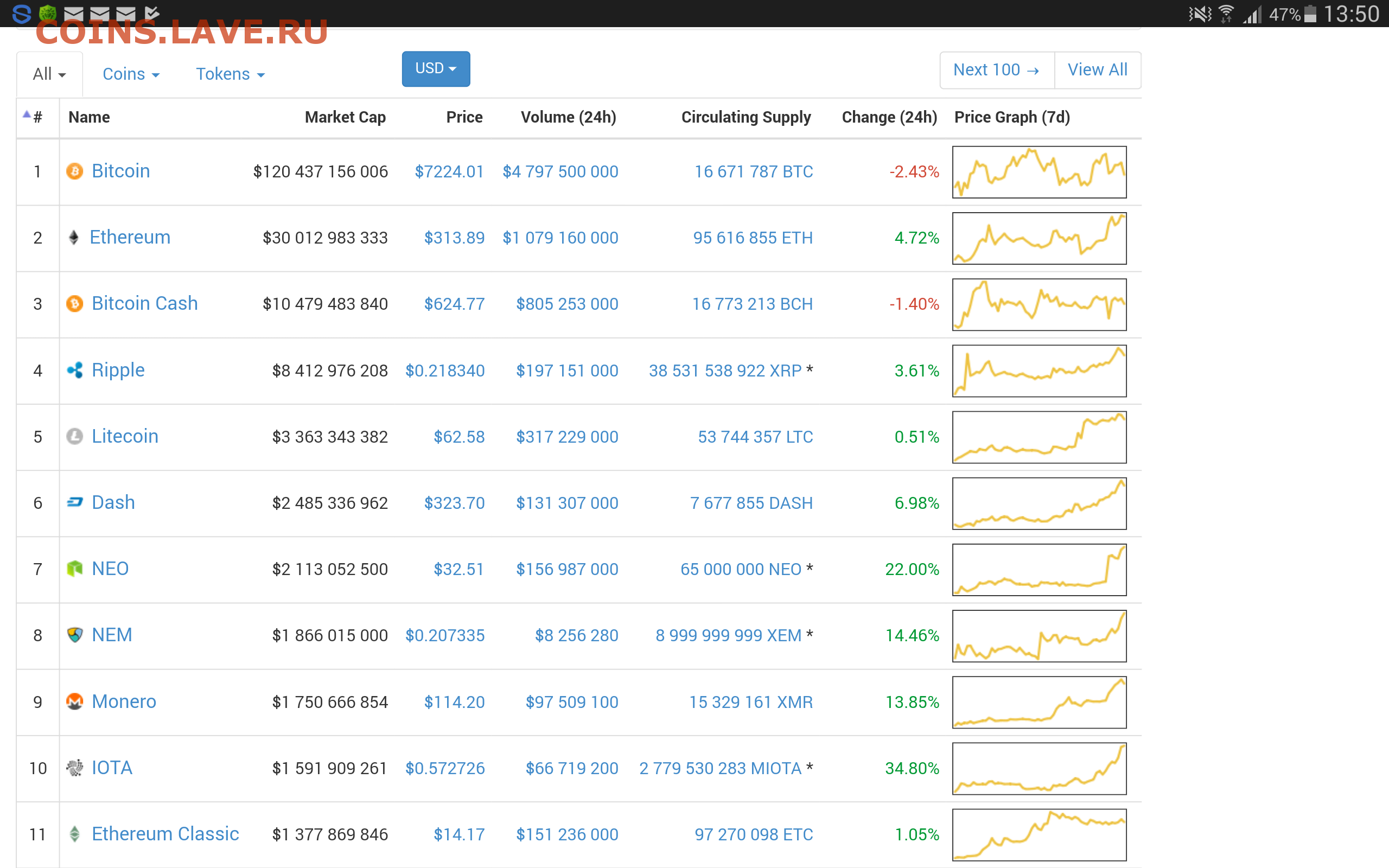Open the USD currency dropdown
The image size is (1389, 868).
(x=436, y=69)
